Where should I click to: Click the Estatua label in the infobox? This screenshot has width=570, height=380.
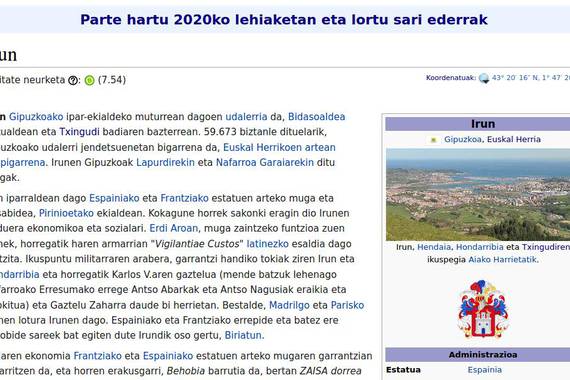click(x=403, y=370)
